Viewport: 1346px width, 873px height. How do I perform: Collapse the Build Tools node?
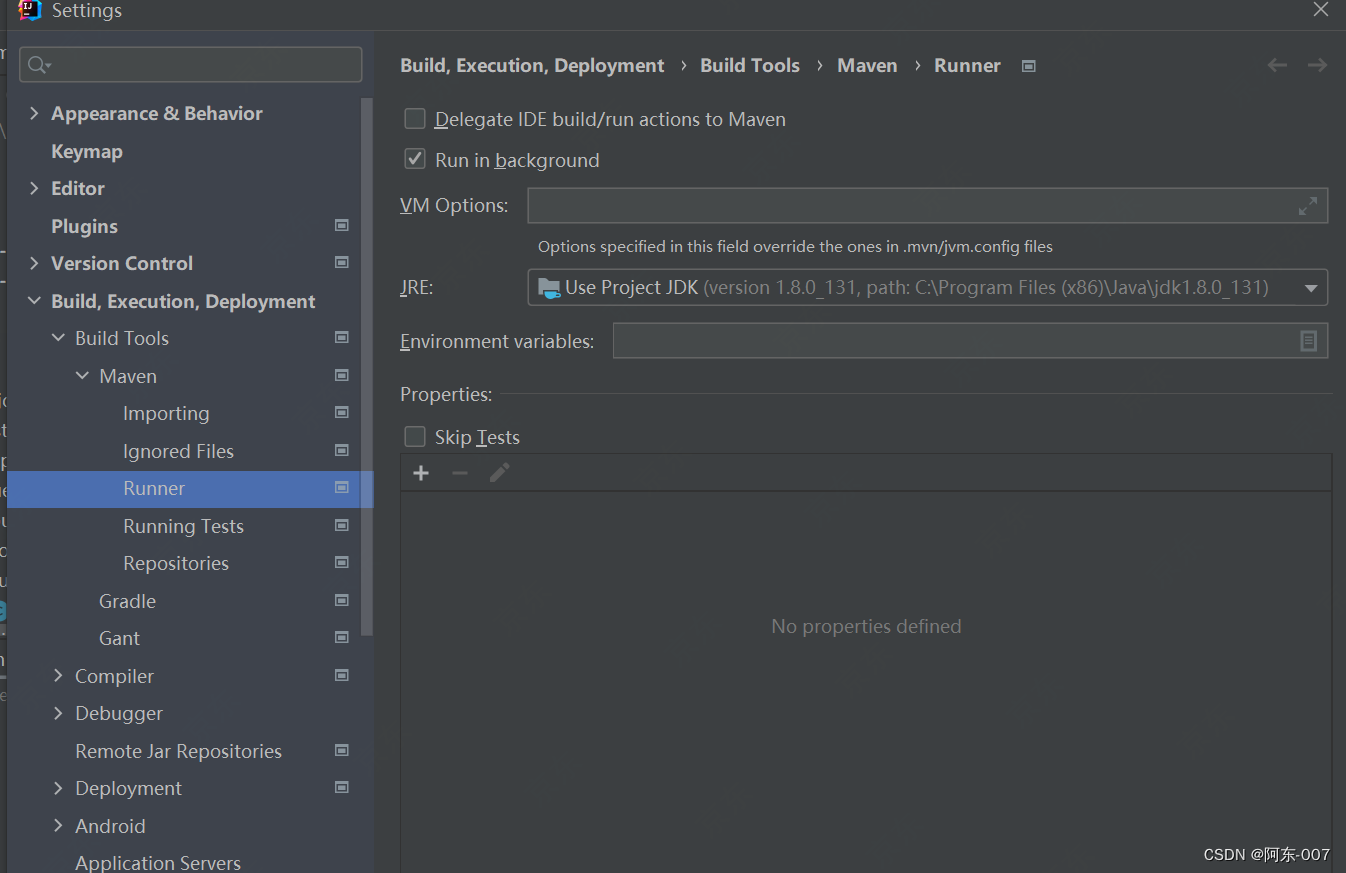click(58, 338)
